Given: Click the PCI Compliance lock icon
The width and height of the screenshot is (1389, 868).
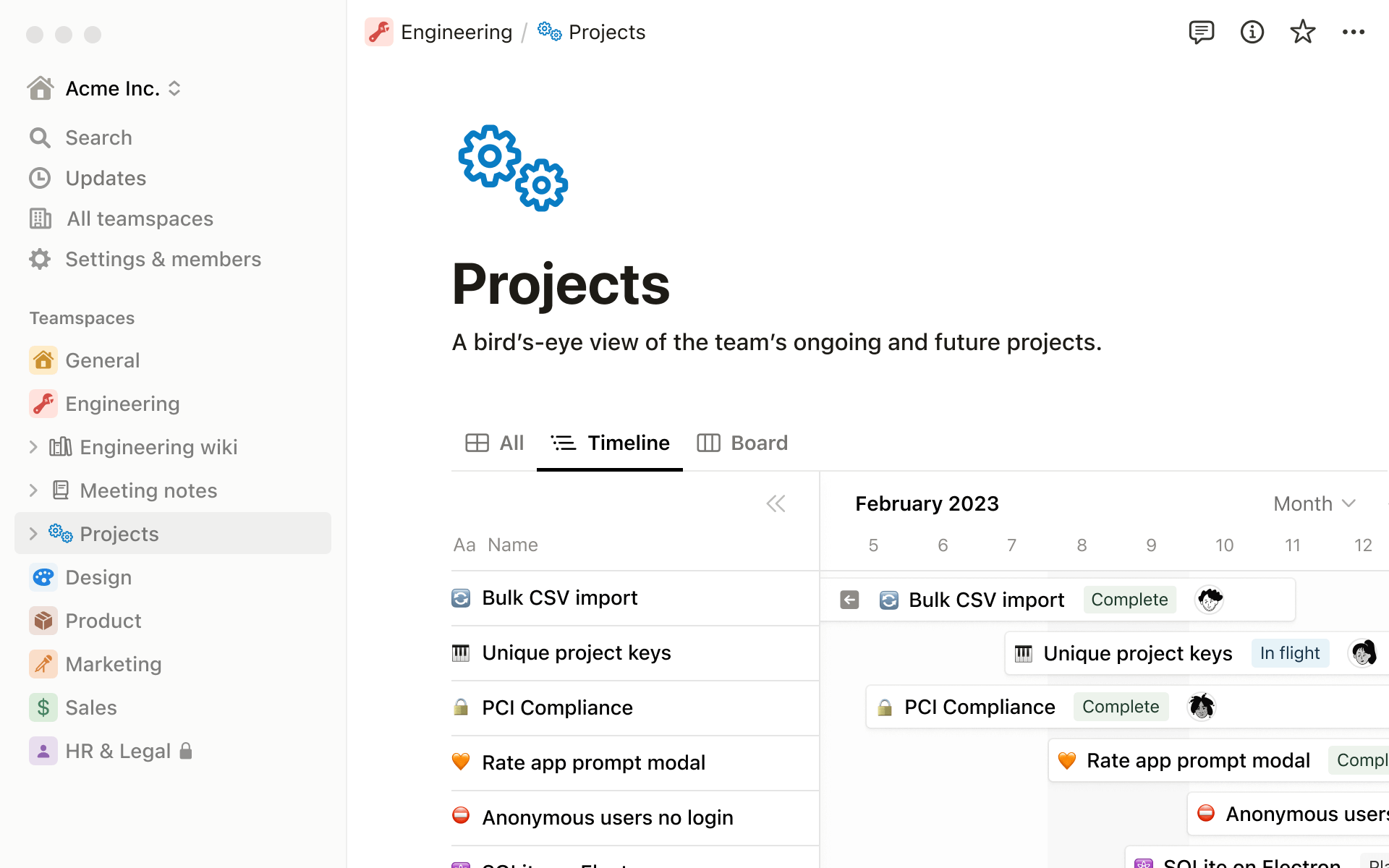Looking at the screenshot, I should coord(462,707).
